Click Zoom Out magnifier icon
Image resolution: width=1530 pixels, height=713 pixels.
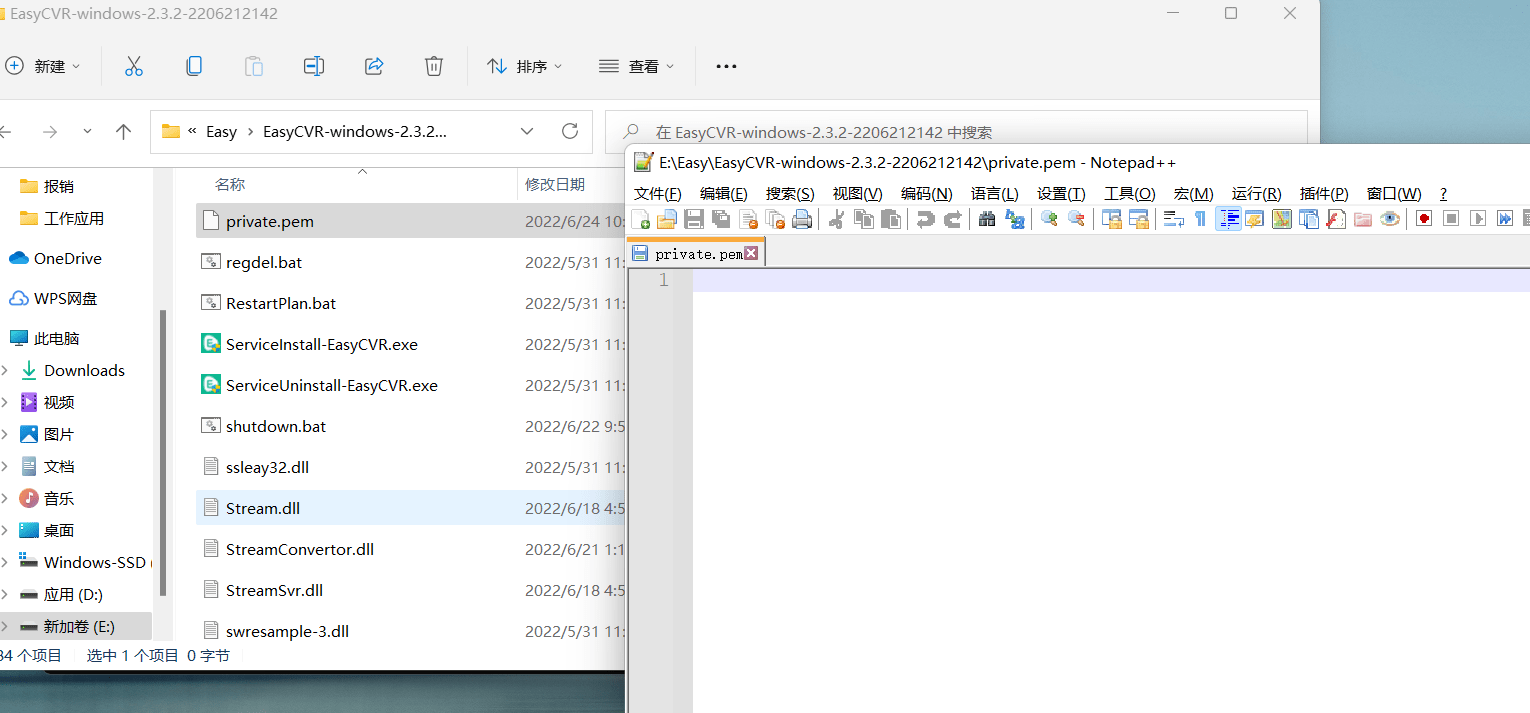point(1076,219)
